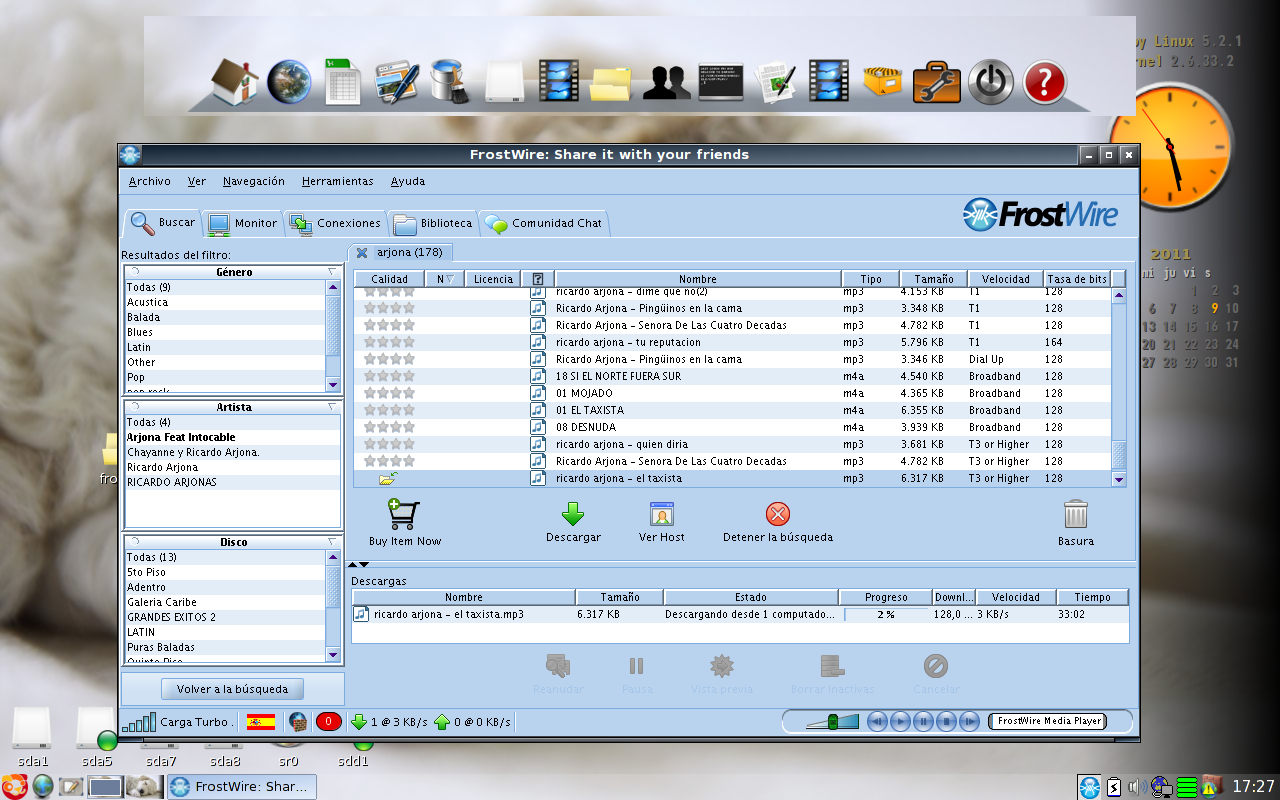Switch to the Conexiones tab
1280x800 pixels.
pos(335,223)
